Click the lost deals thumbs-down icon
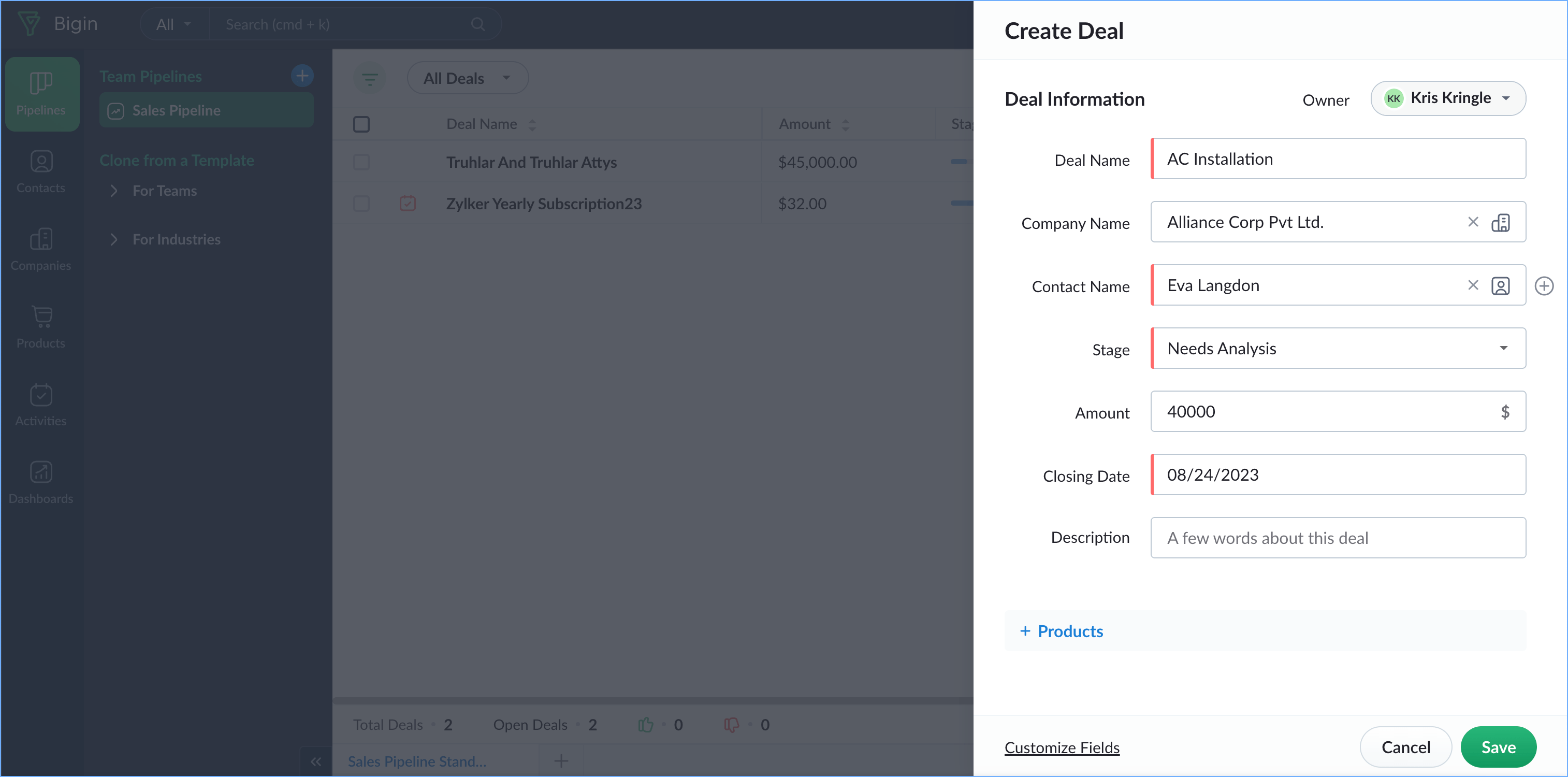The height and width of the screenshot is (777, 1568). pos(731,724)
